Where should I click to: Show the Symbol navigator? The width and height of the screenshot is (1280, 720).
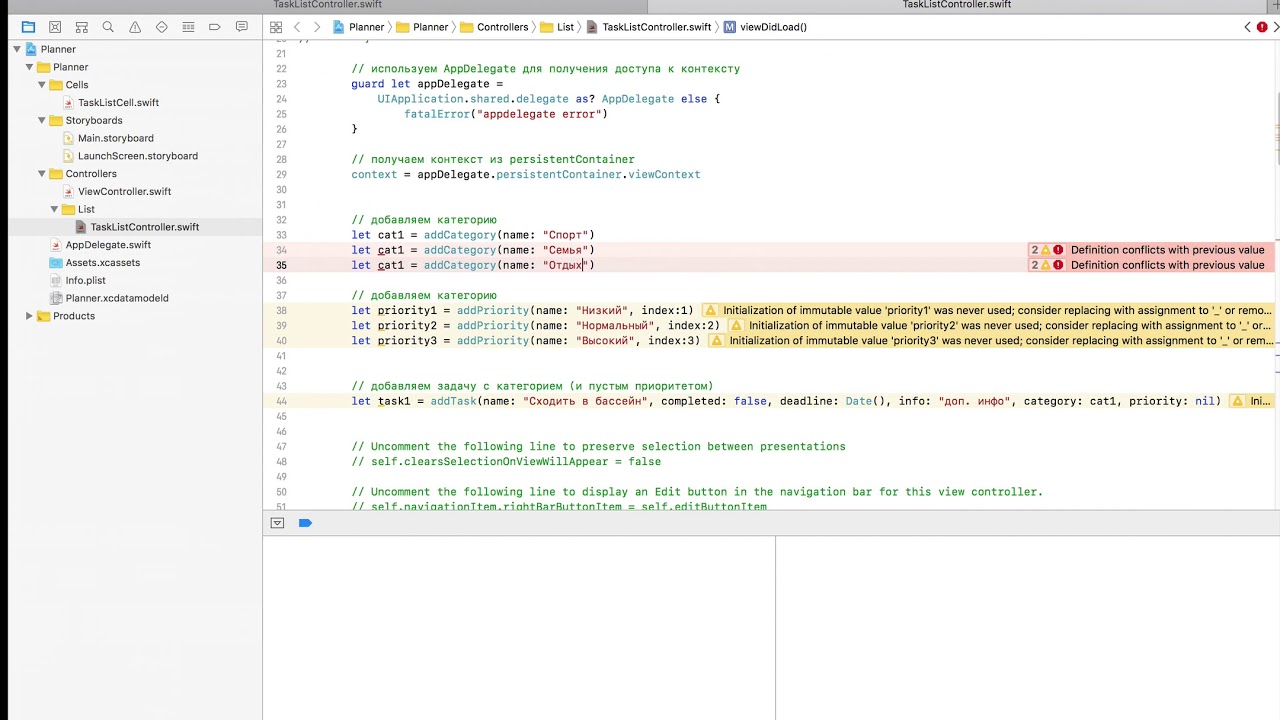[x=82, y=27]
